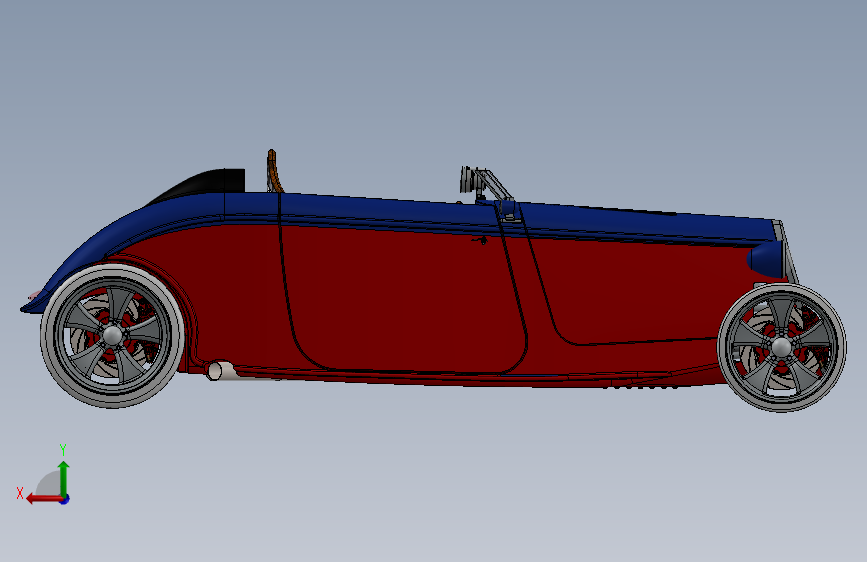Screen dimensions: 867x562
Task: Select the small door handle on the body
Action: [x=481, y=240]
